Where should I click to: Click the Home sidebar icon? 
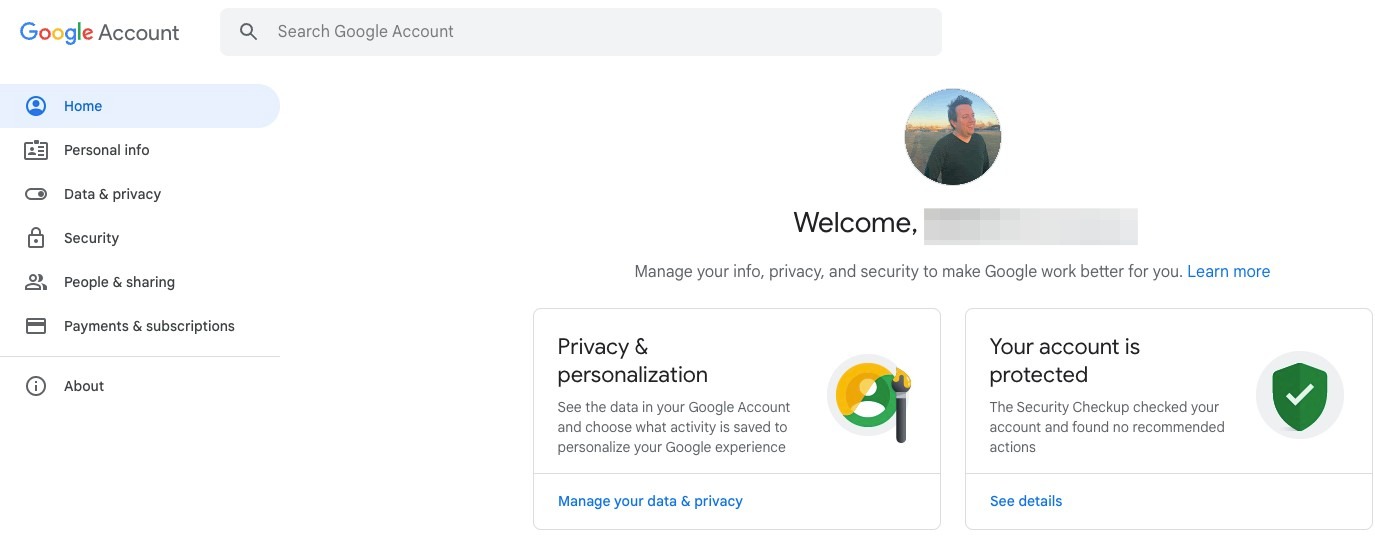36,106
